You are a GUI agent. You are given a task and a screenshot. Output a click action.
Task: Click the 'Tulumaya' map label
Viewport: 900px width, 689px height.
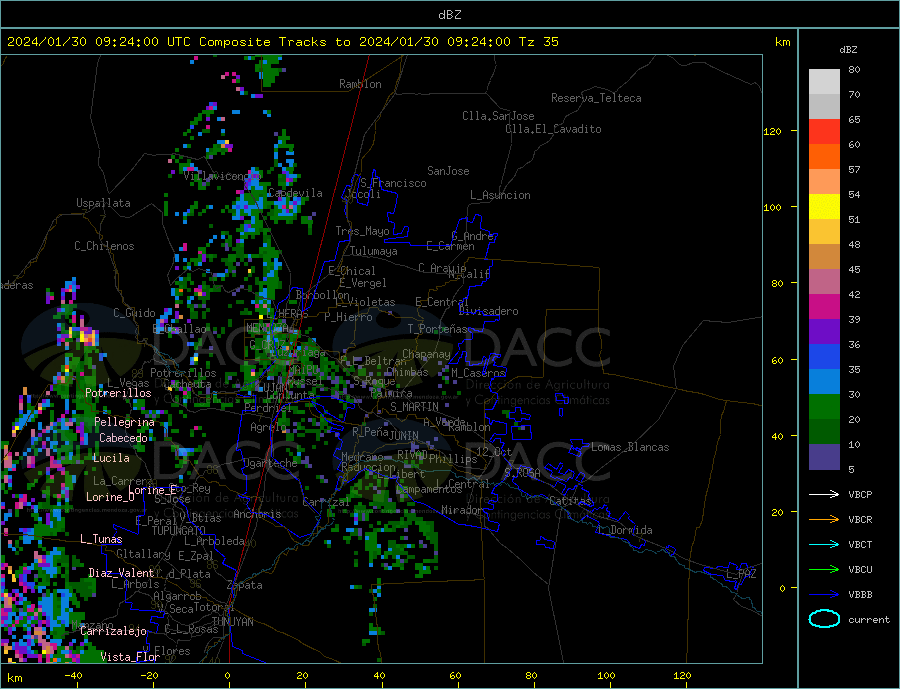coord(374,251)
